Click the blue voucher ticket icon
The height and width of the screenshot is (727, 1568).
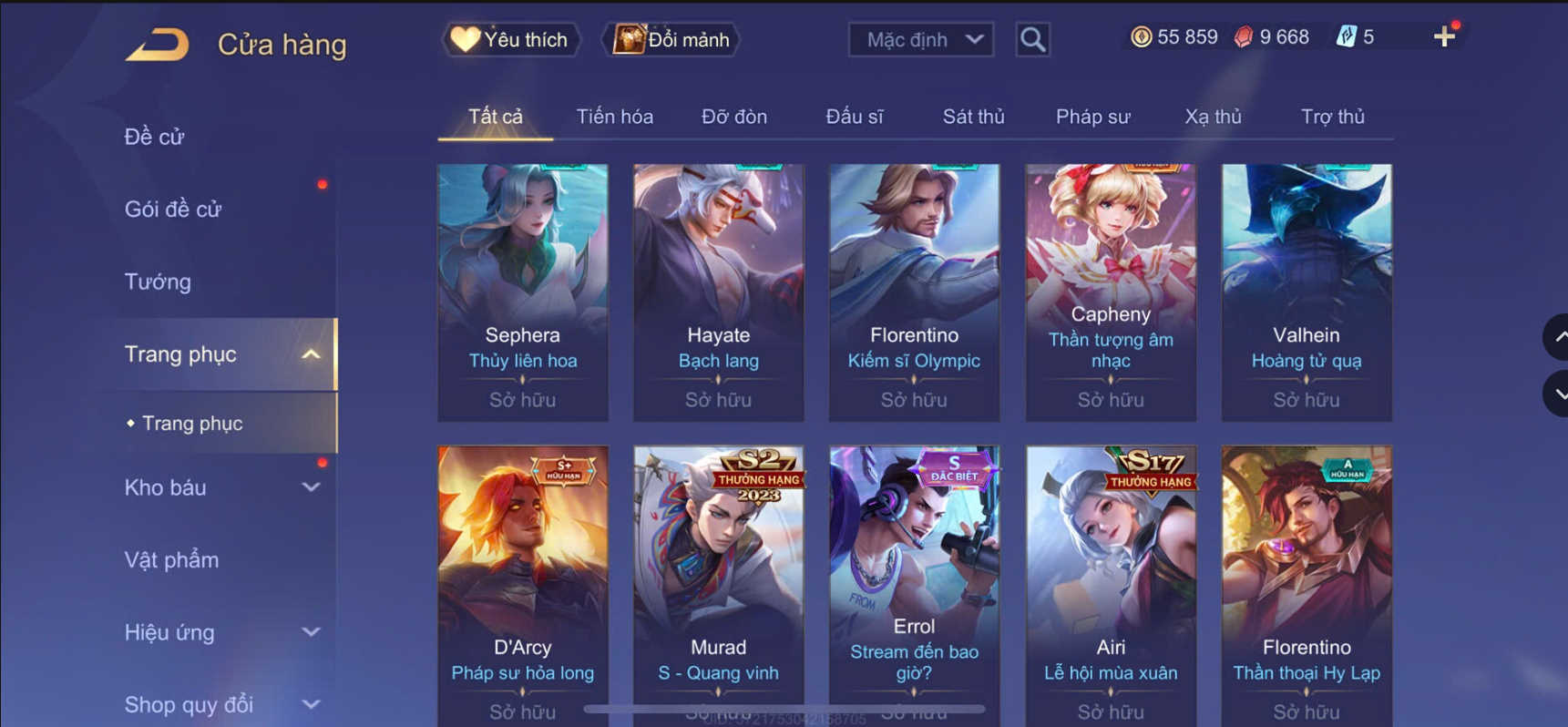tap(1346, 36)
